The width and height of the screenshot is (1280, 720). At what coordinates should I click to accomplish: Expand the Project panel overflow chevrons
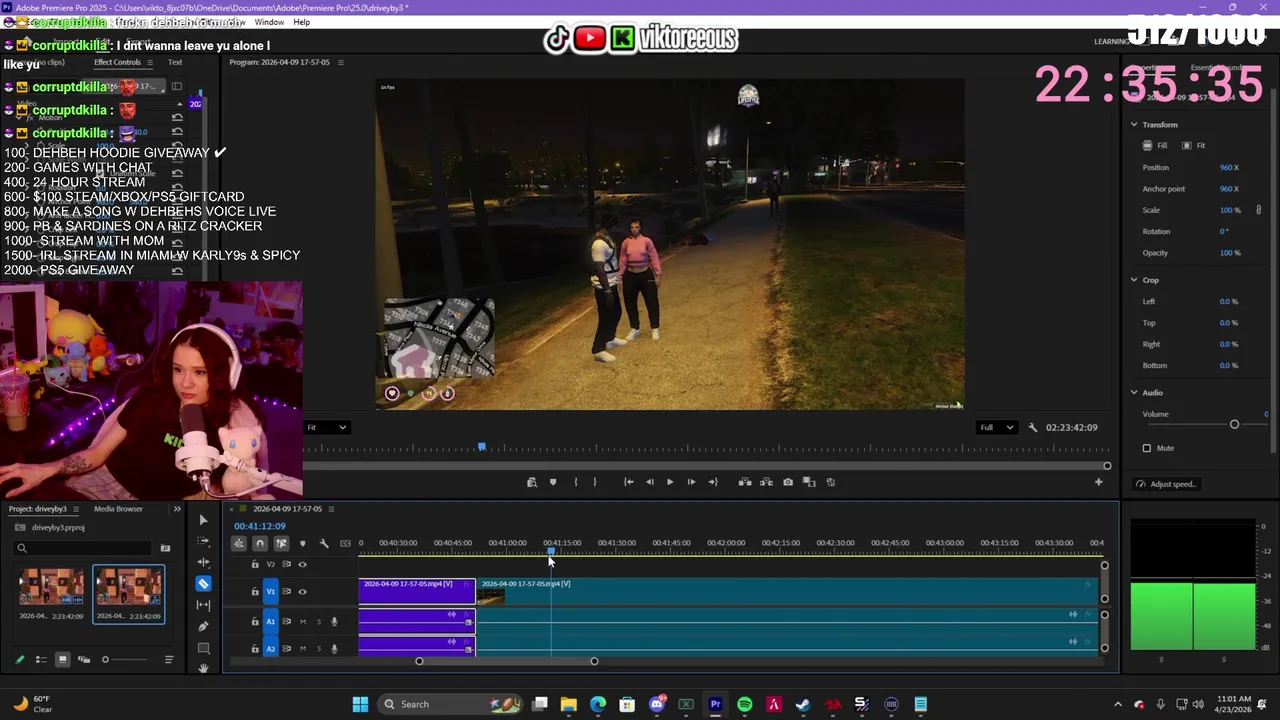point(177,509)
